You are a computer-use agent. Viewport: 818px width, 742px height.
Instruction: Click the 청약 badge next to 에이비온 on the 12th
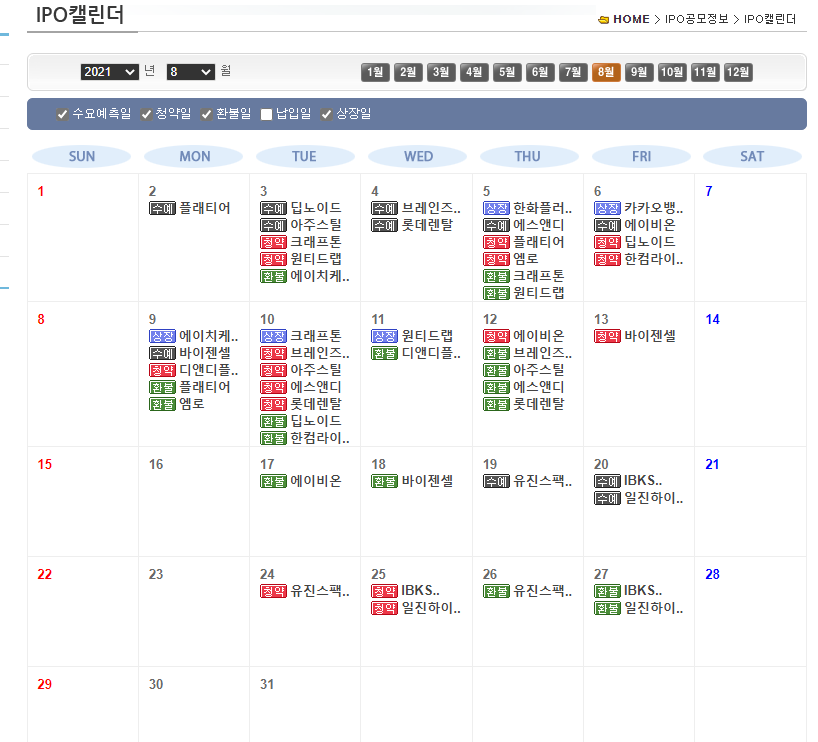click(x=496, y=336)
